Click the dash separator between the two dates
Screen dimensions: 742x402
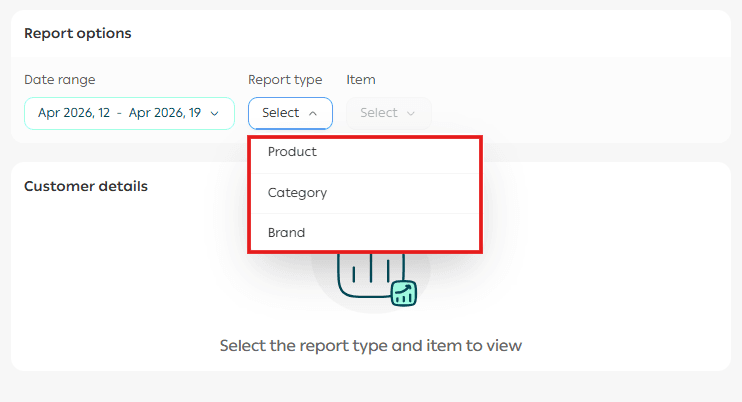pyautogui.click(x=119, y=113)
